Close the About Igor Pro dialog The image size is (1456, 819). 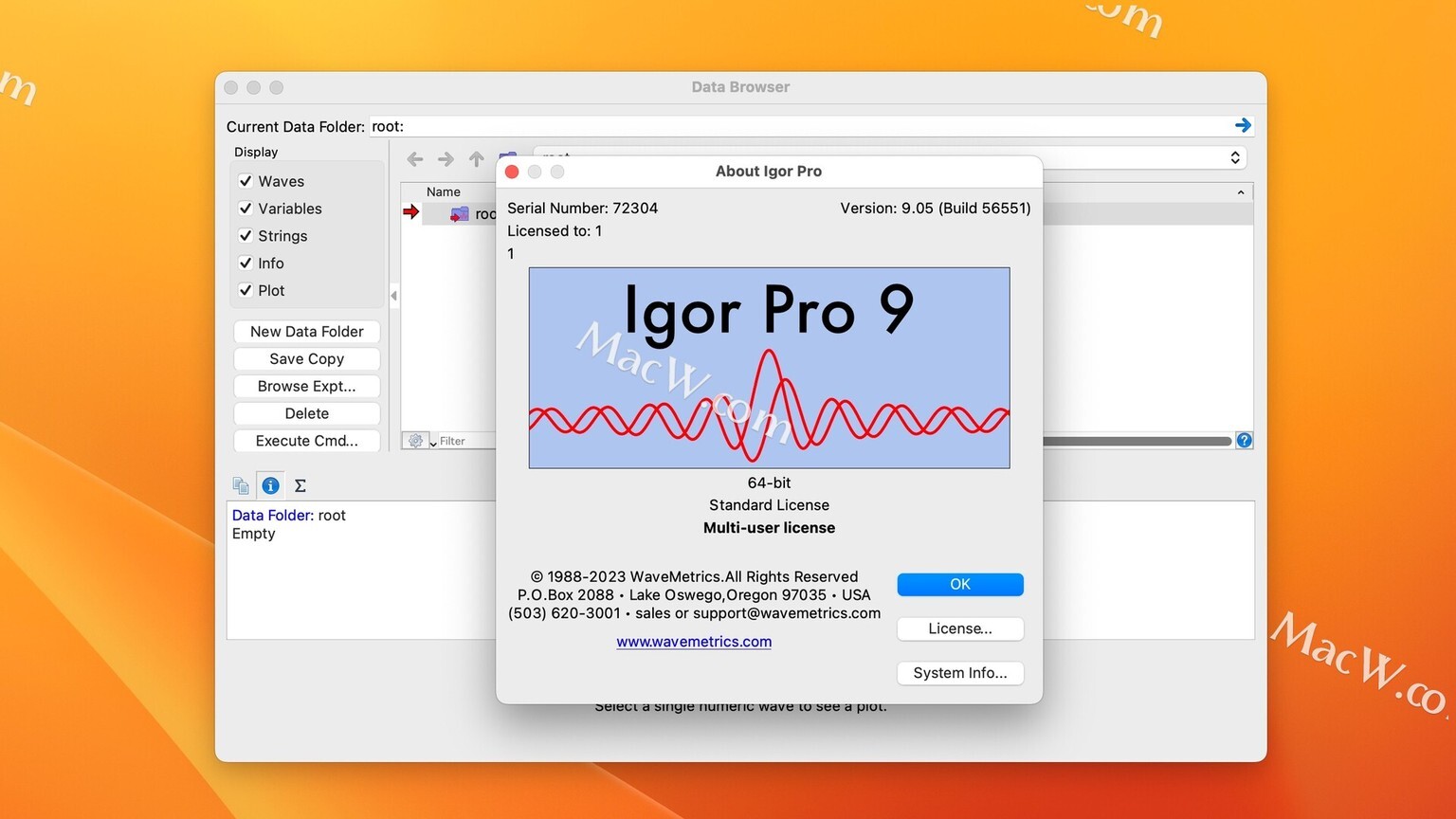coord(512,172)
